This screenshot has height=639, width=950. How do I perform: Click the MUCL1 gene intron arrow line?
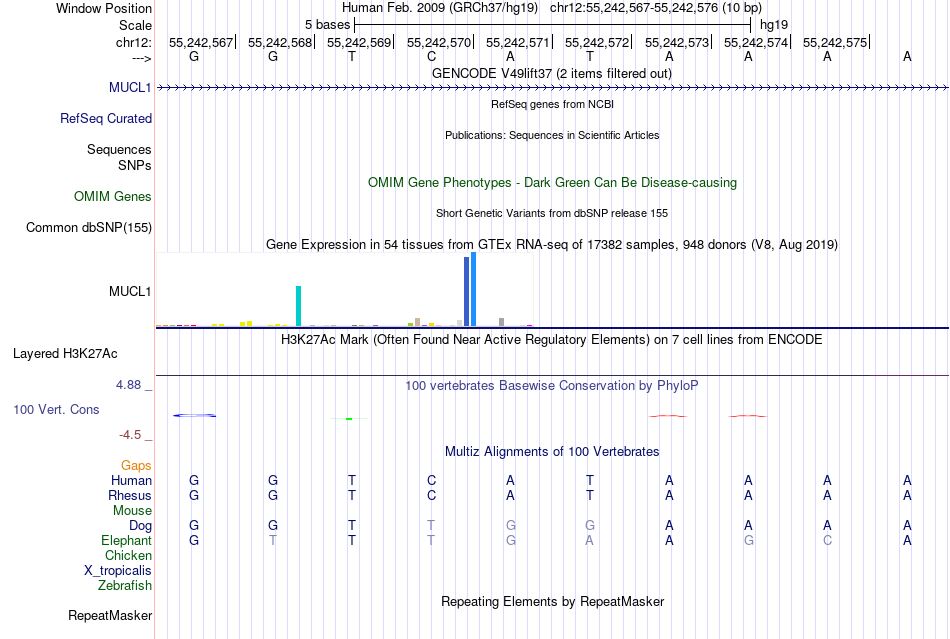552,88
